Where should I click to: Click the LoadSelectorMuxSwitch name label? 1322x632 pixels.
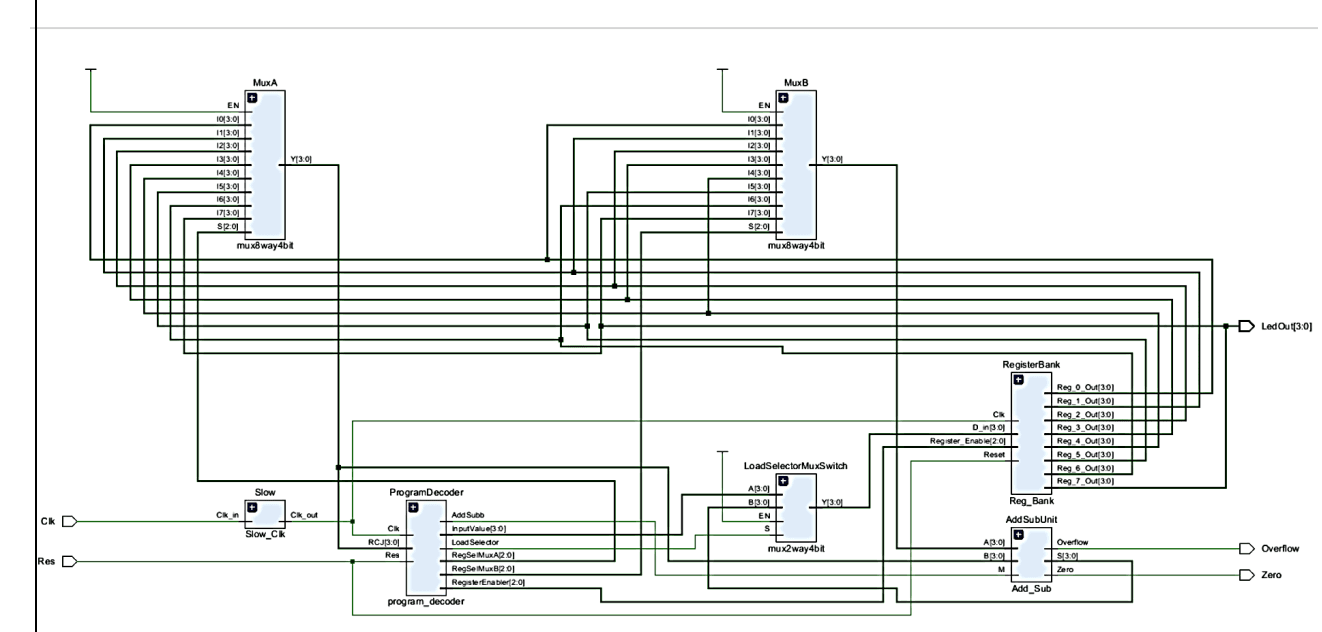coord(796,468)
